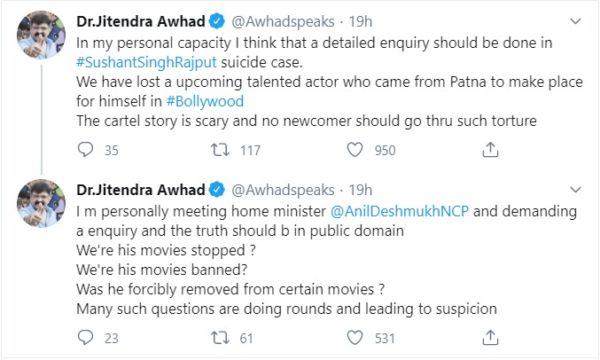
Task: View the second tweet's profile avatar
Action: (x=41, y=203)
